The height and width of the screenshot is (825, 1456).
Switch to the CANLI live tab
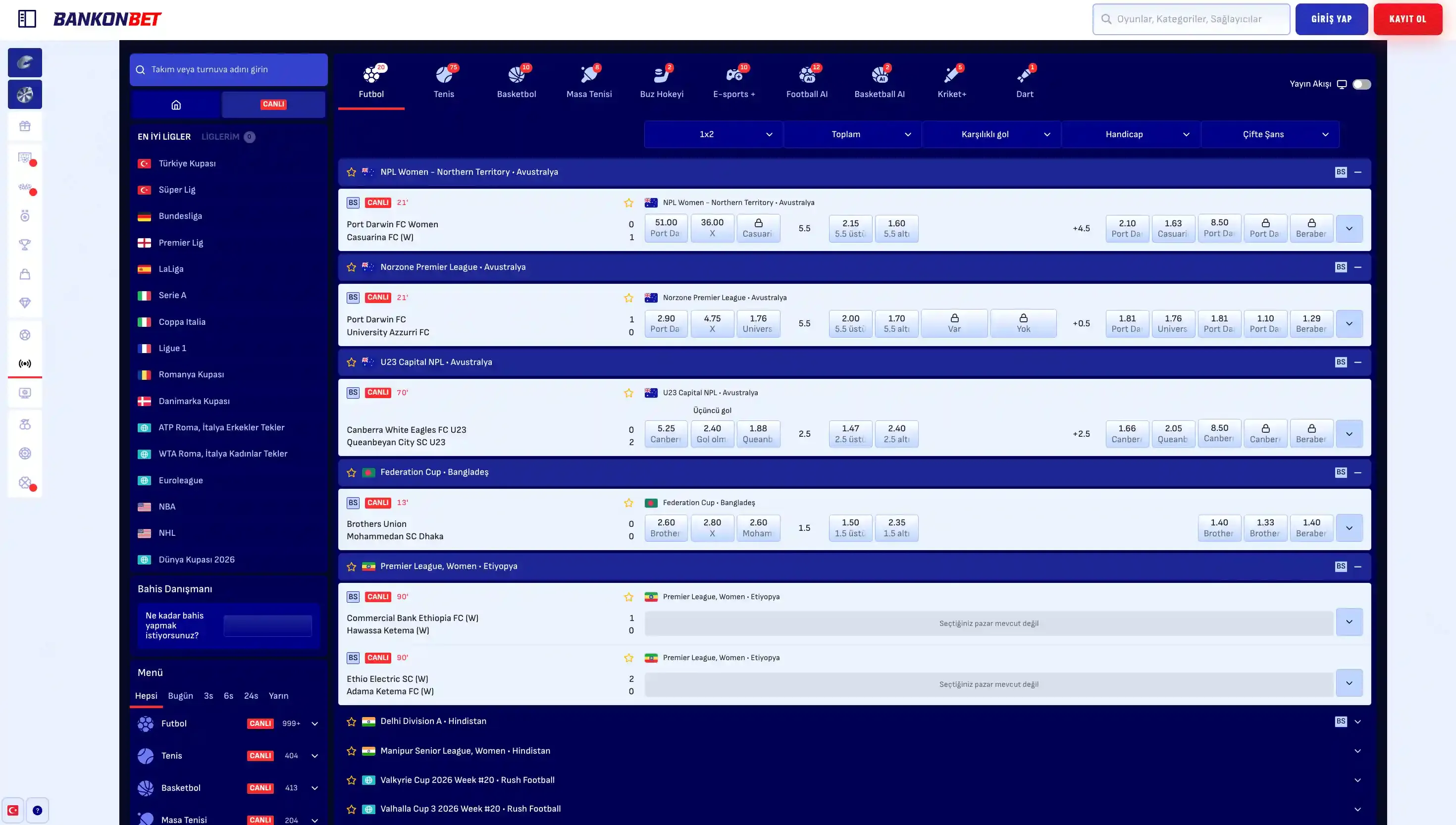click(x=274, y=105)
